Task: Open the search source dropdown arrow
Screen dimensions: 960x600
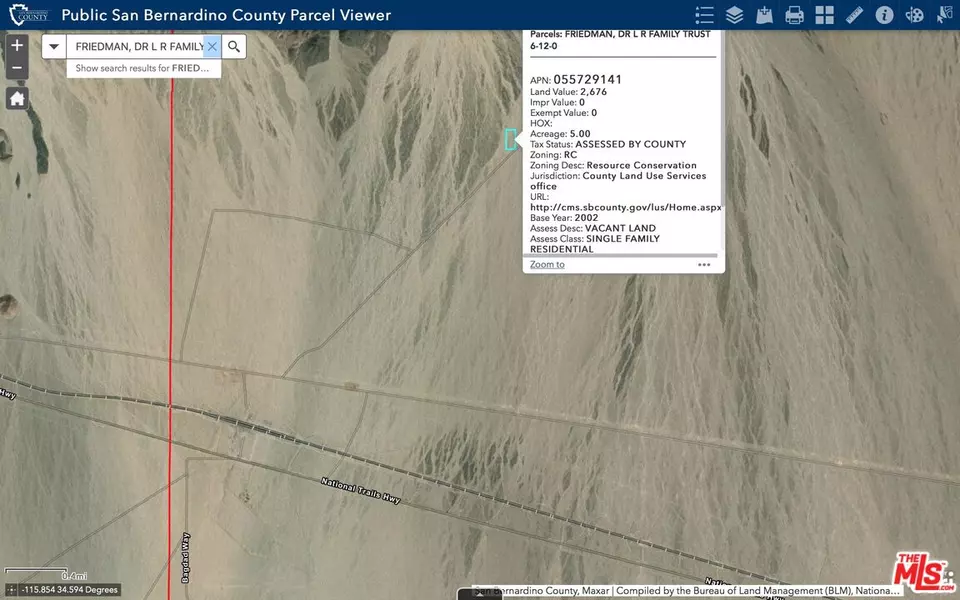Action: coord(53,46)
